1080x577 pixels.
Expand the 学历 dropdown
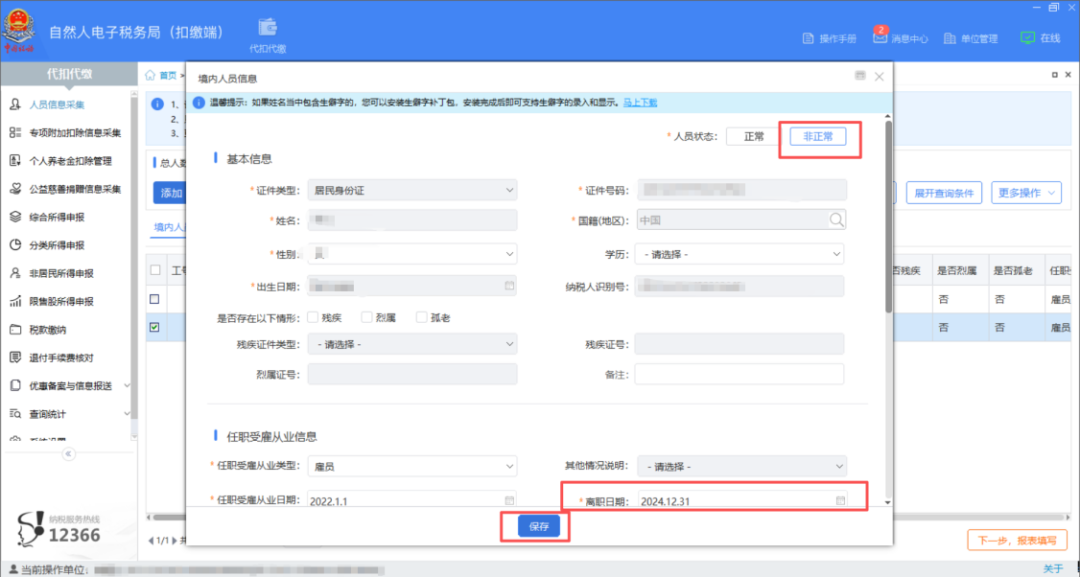coord(741,254)
